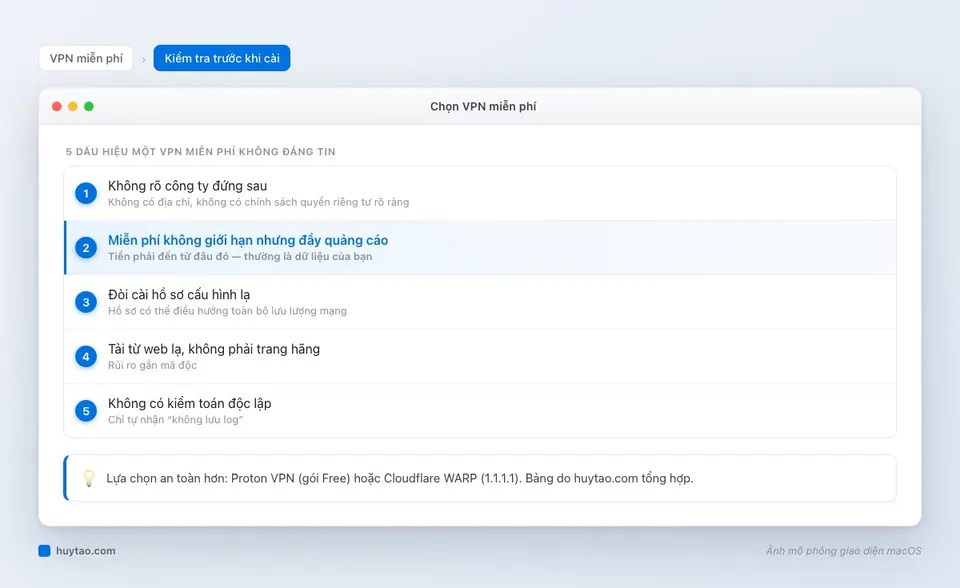Click the '5 DẤU HIỆU MỘT VPN' heading
Viewport: 960px width, 588px height.
(x=201, y=151)
